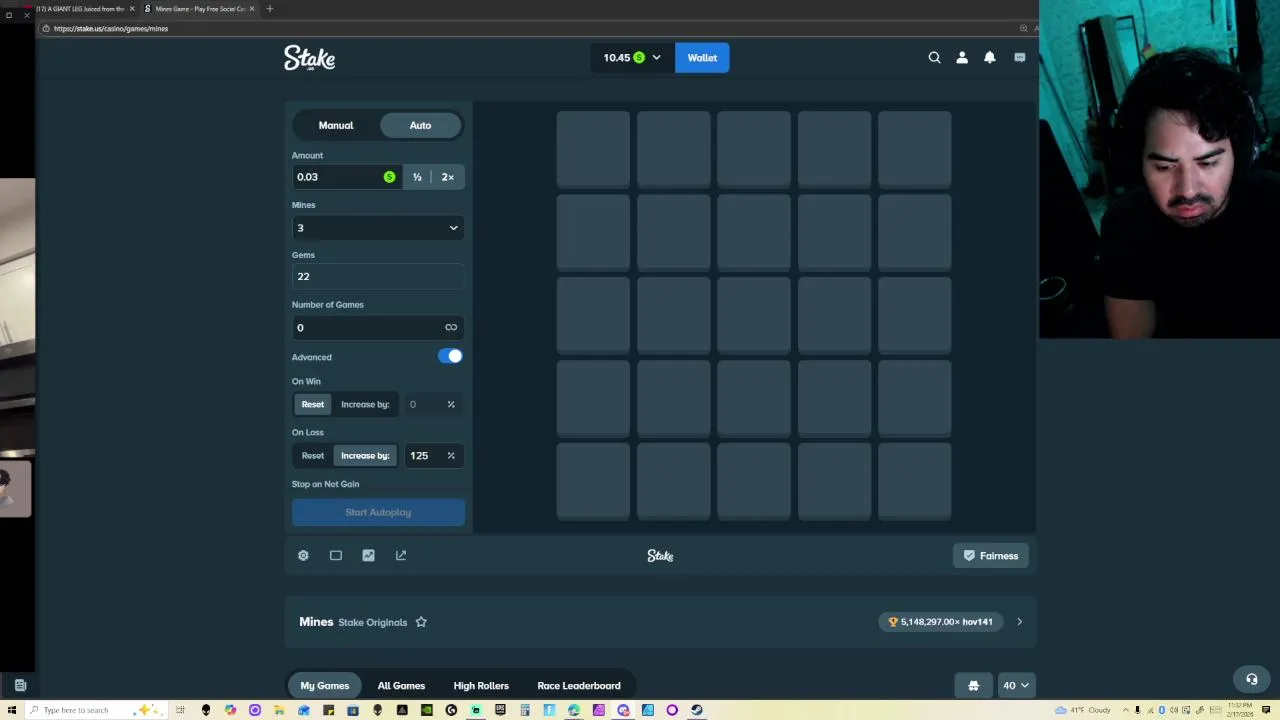Image resolution: width=1280 pixels, height=720 pixels.
Task: Switch to Manual mode tab
Action: (x=336, y=125)
